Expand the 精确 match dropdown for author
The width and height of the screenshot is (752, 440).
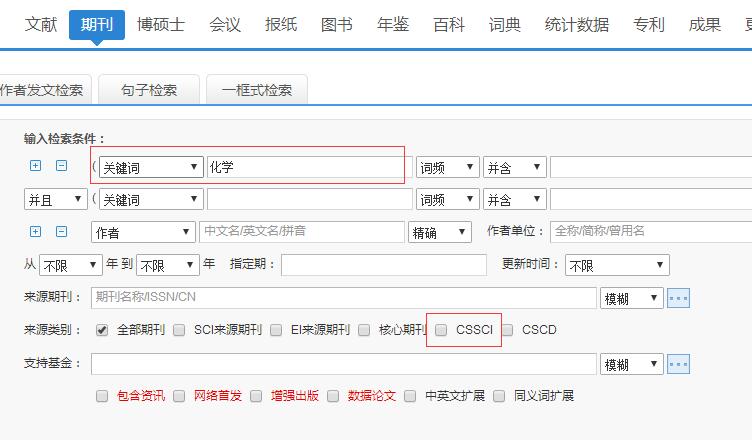[439, 232]
